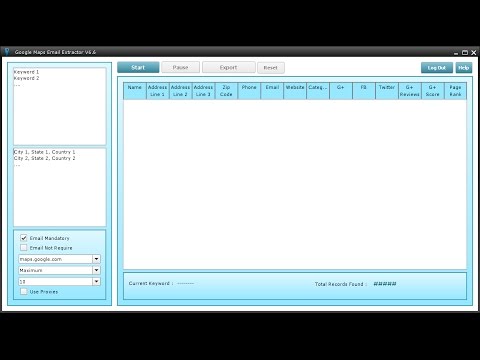Open the Help button

pyautogui.click(x=464, y=68)
